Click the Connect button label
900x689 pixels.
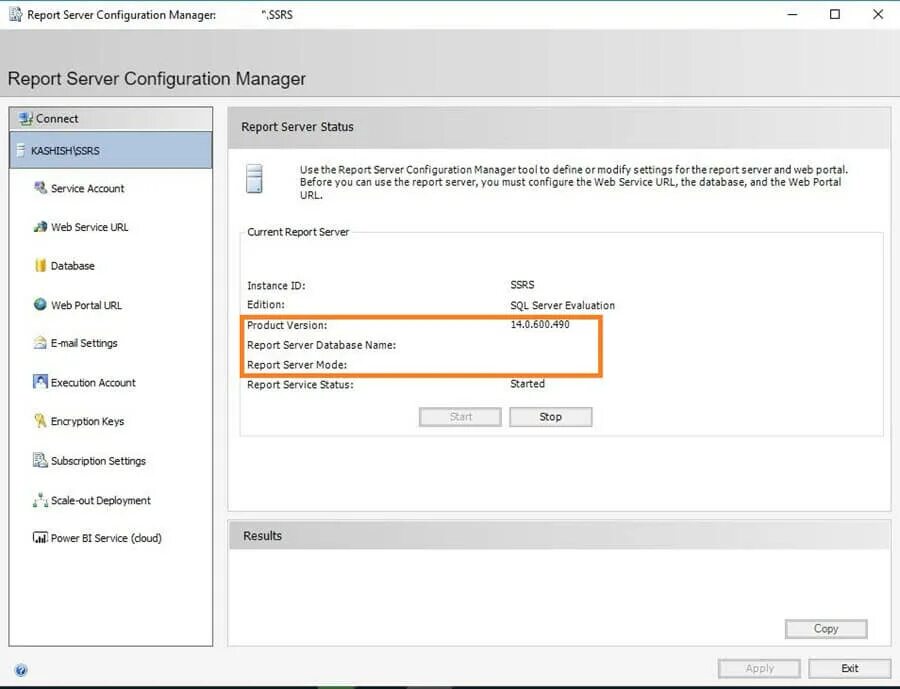point(57,119)
